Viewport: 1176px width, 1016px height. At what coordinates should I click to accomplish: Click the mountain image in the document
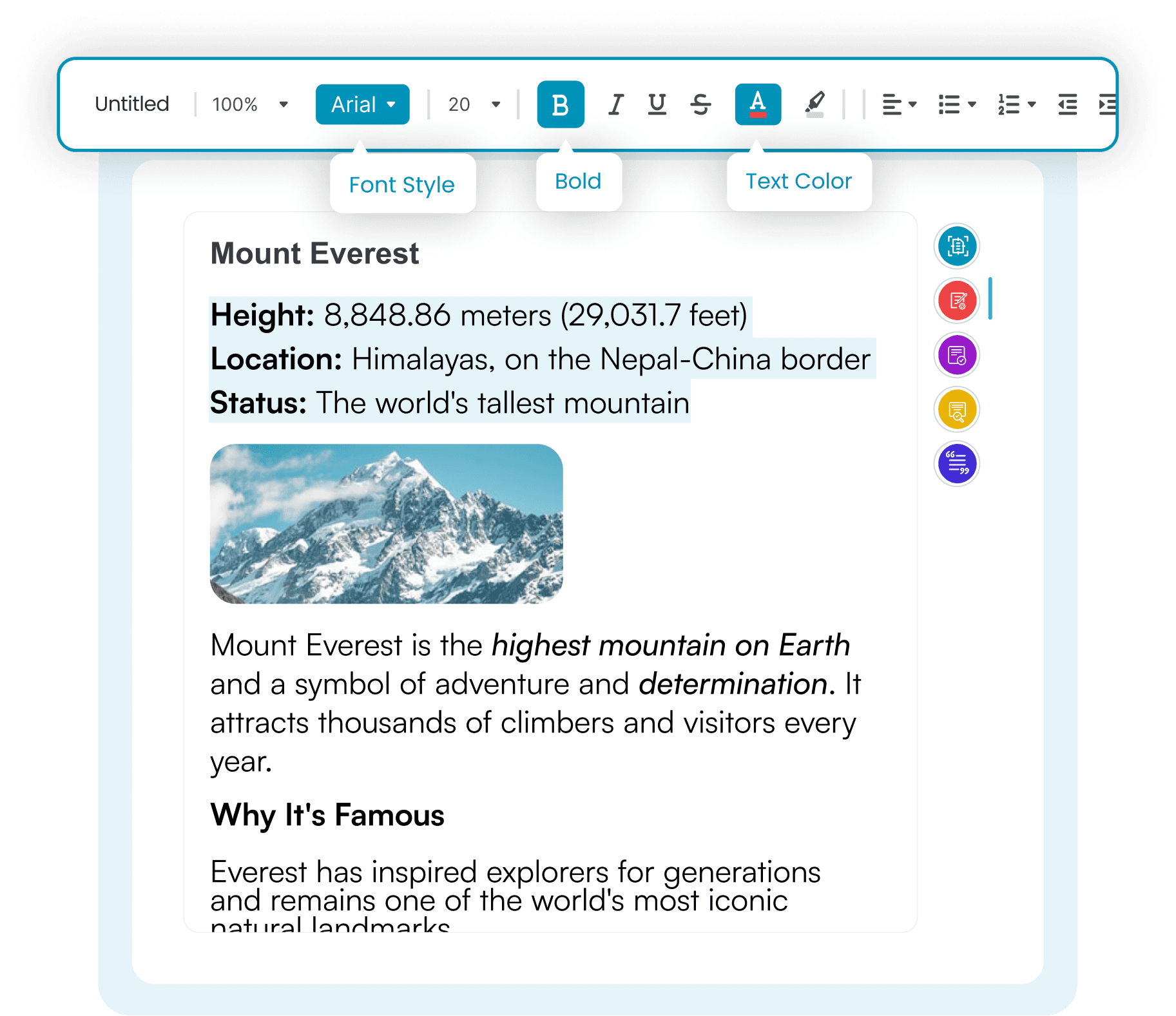(x=387, y=524)
